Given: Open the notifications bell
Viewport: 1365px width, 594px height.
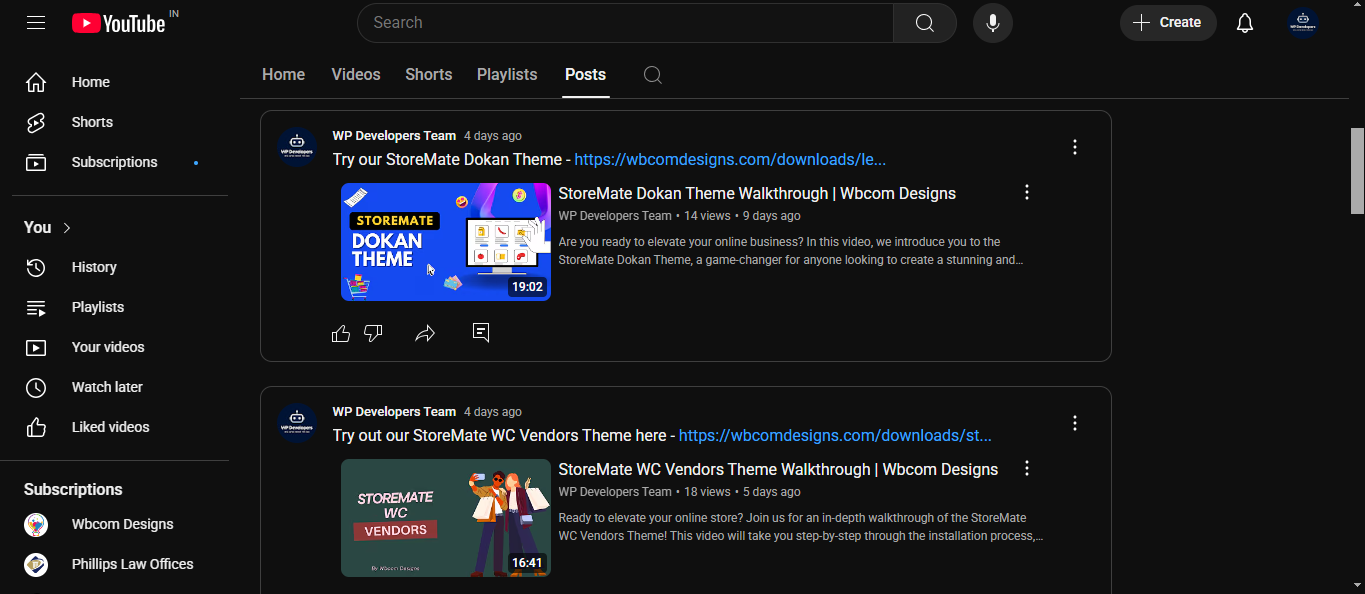Looking at the screenshot, I should click(1244, 23).
